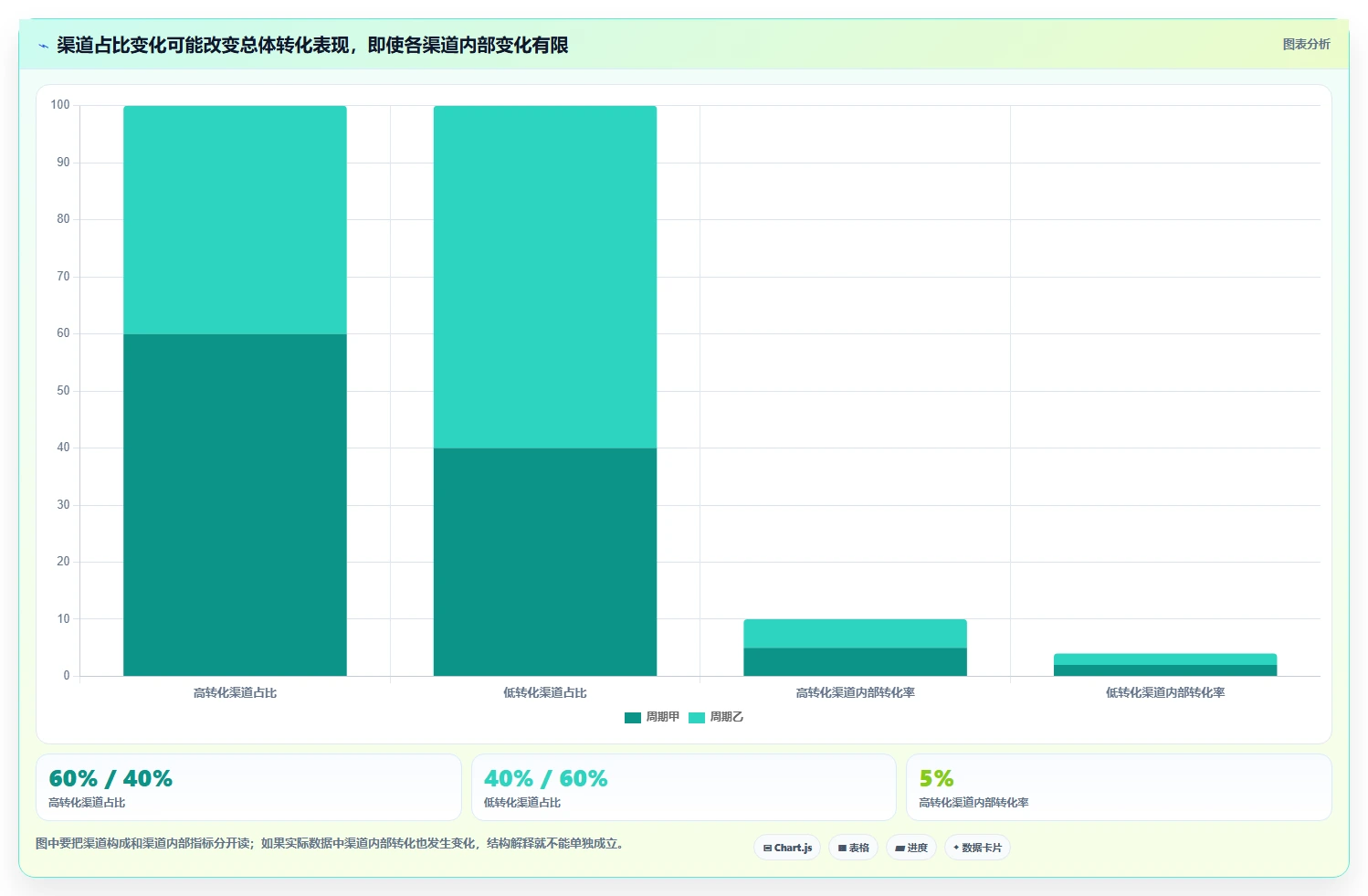
Task: Click 高转化渠道内部转化率 caption in third stat card
Action: (x=973, y=803)
